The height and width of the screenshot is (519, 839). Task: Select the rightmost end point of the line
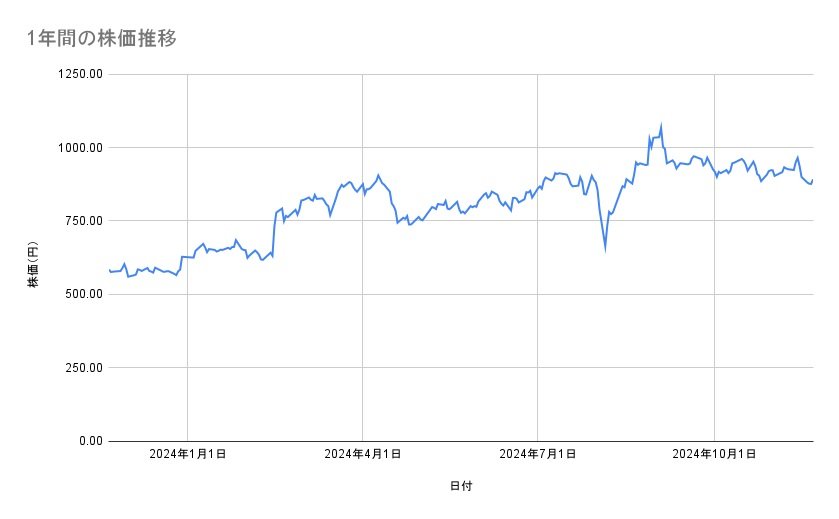tap(813, 180)
